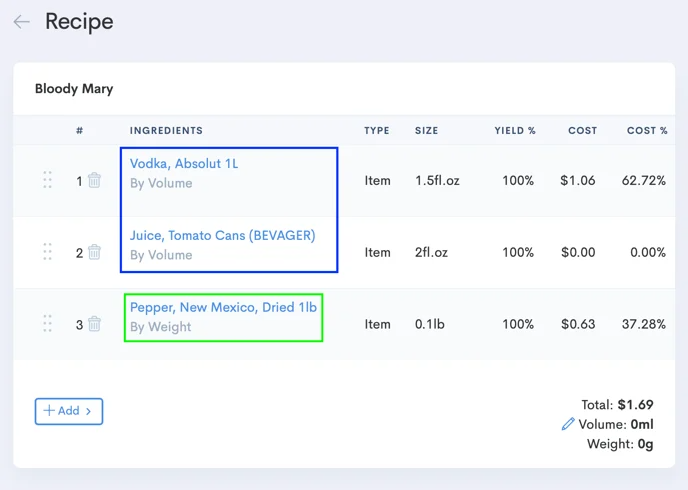This screenshot has height=490, width=688.
Task: Delete the Juice, Tomato Cans ingredient
Action: pyautogui.click(x=94, y=253)
